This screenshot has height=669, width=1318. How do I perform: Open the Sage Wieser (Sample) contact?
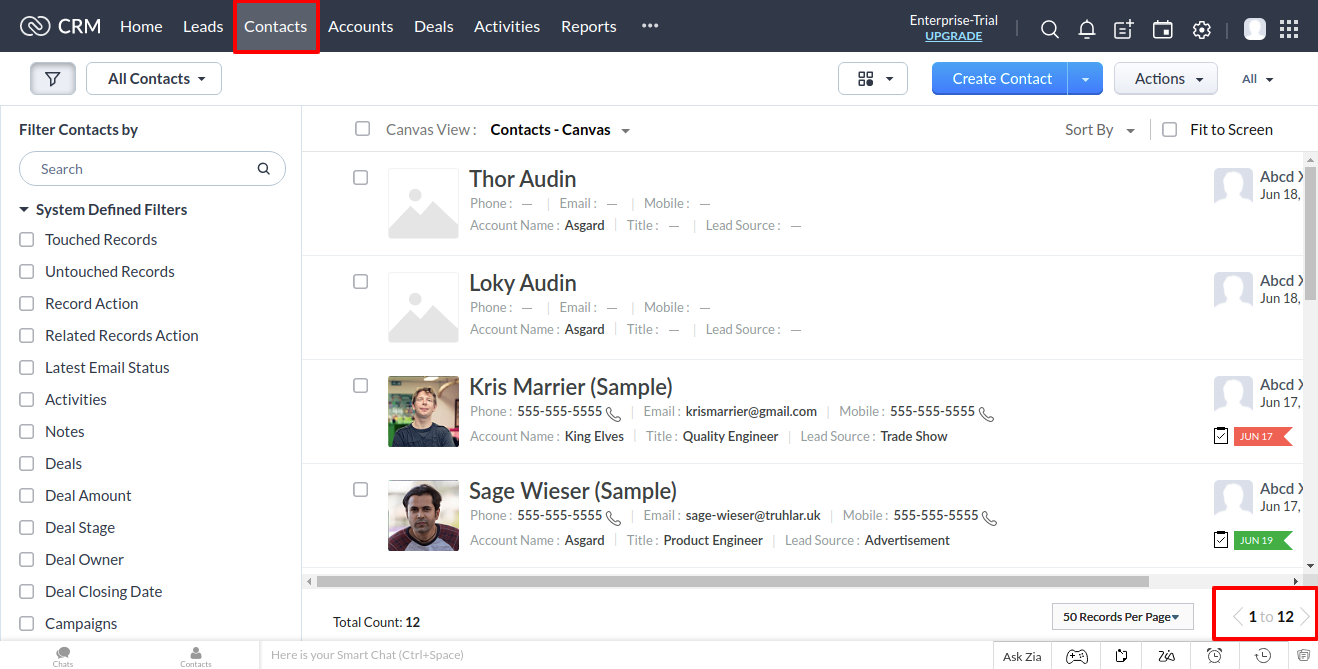coord(573,491)
